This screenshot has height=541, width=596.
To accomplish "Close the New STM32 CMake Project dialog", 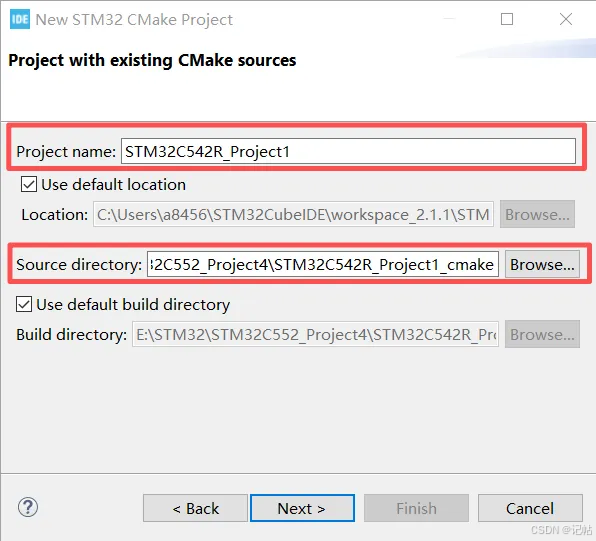I will pyautogui.click(x=566, y=19).
